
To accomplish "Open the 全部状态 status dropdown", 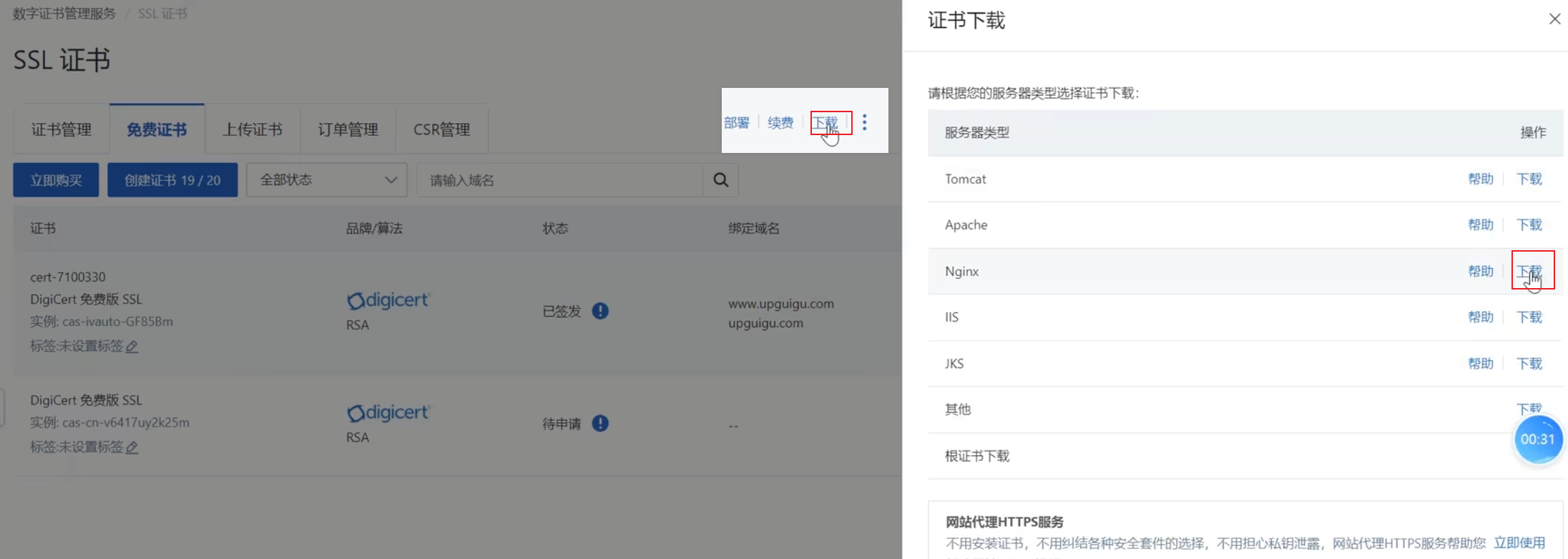I will [x=327, y=180].
